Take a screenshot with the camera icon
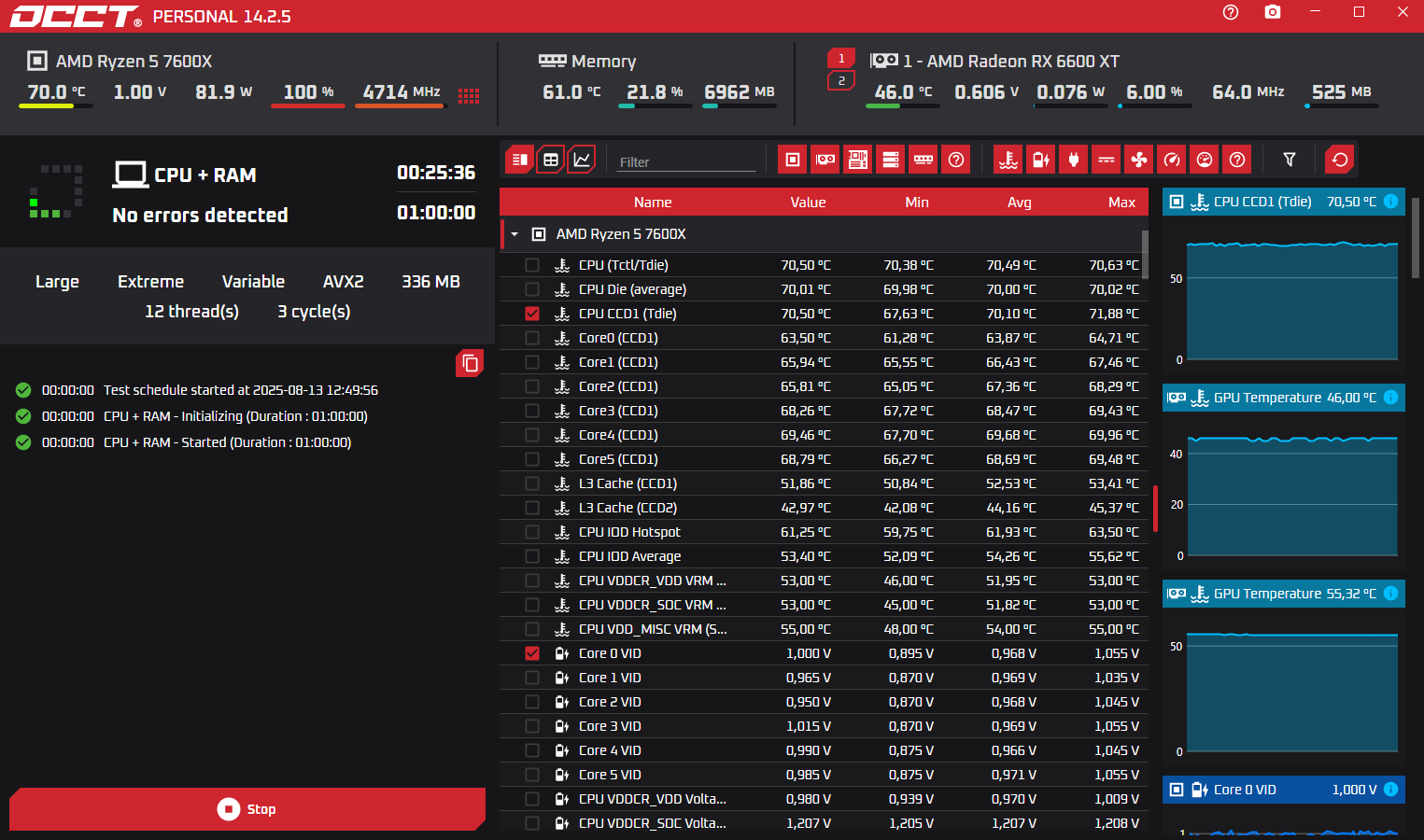The width and height of the screenshot is (1424, 840). tap(1272, 12)
